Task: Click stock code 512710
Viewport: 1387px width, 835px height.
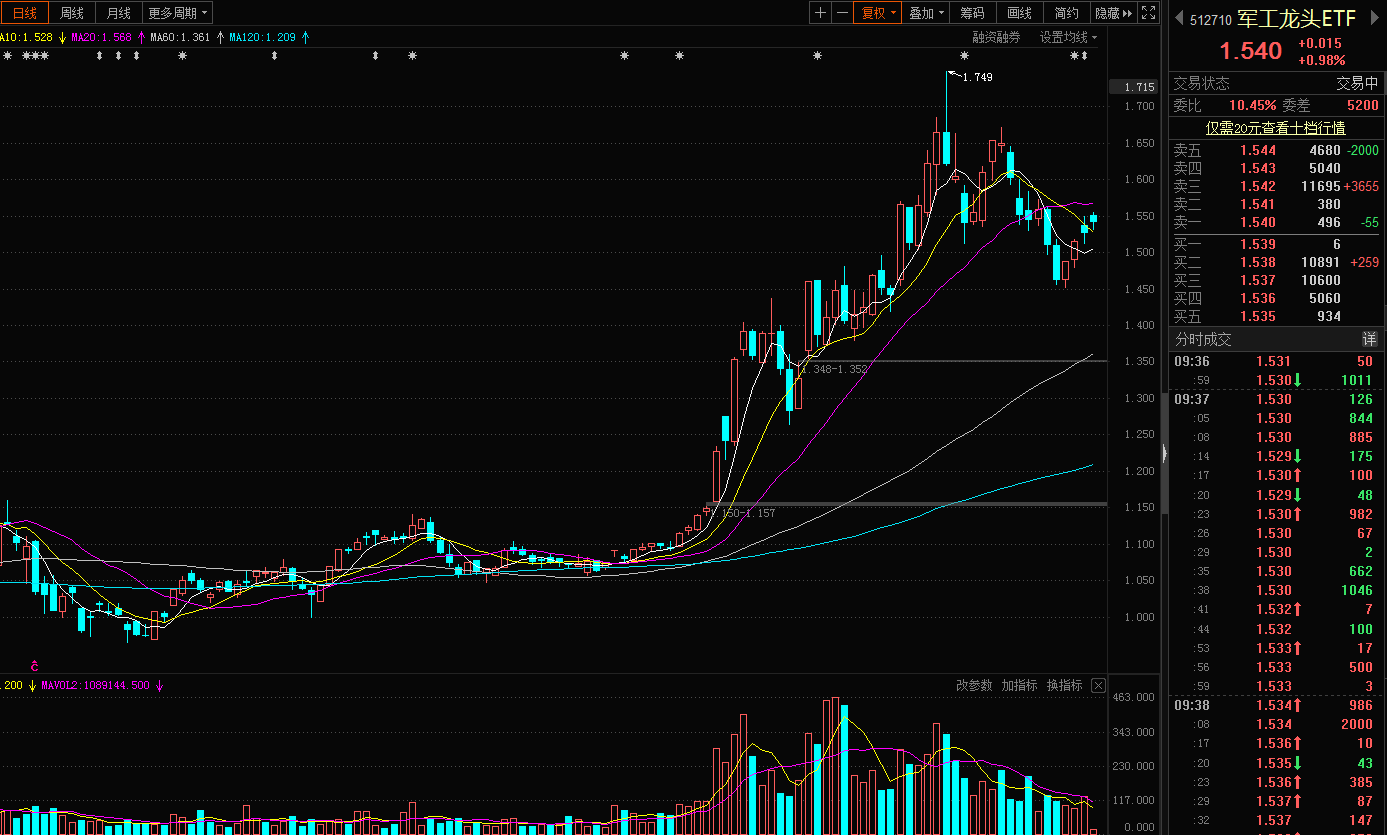Action: click(1210, 20)
